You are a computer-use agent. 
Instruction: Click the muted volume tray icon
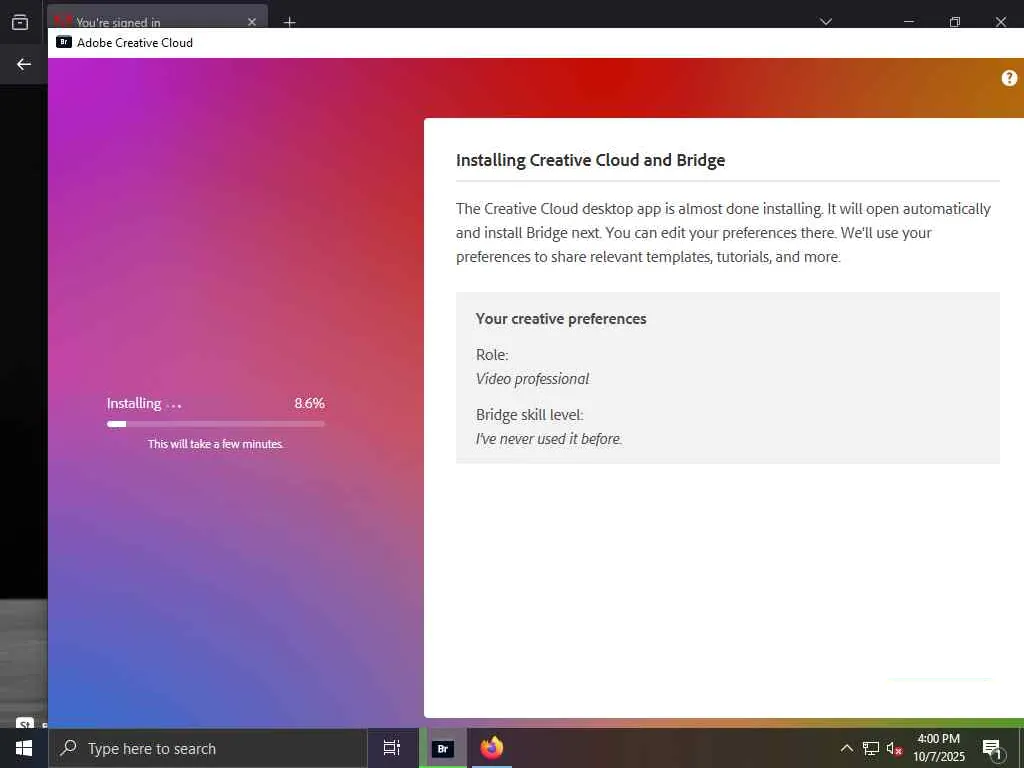point(894,749)
